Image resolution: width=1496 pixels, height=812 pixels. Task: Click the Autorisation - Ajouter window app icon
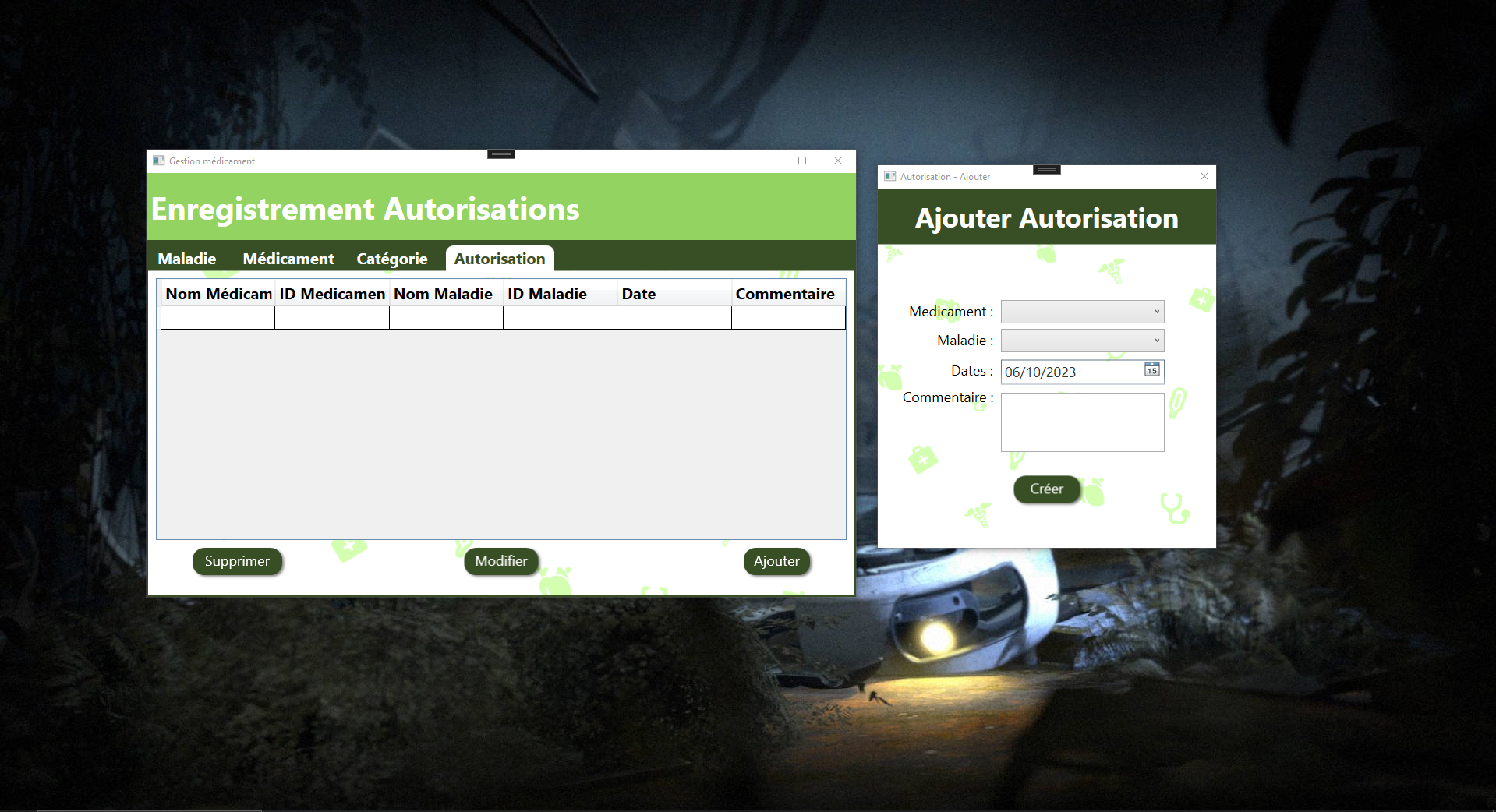tap(890, 176)
